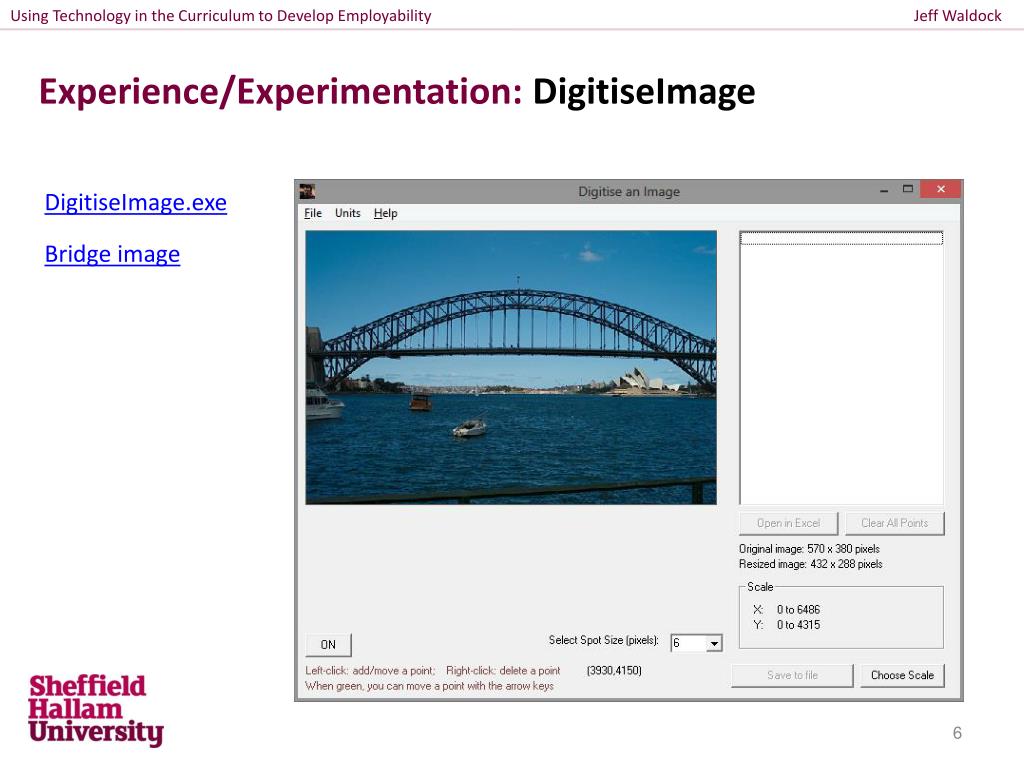
Task: Follow the DigitiseImage.exe link
Action: [x=136, y=203]
